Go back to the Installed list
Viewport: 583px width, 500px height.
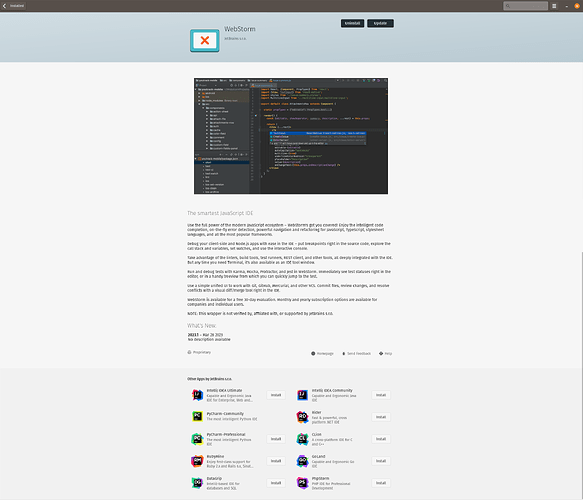[13, 6]
